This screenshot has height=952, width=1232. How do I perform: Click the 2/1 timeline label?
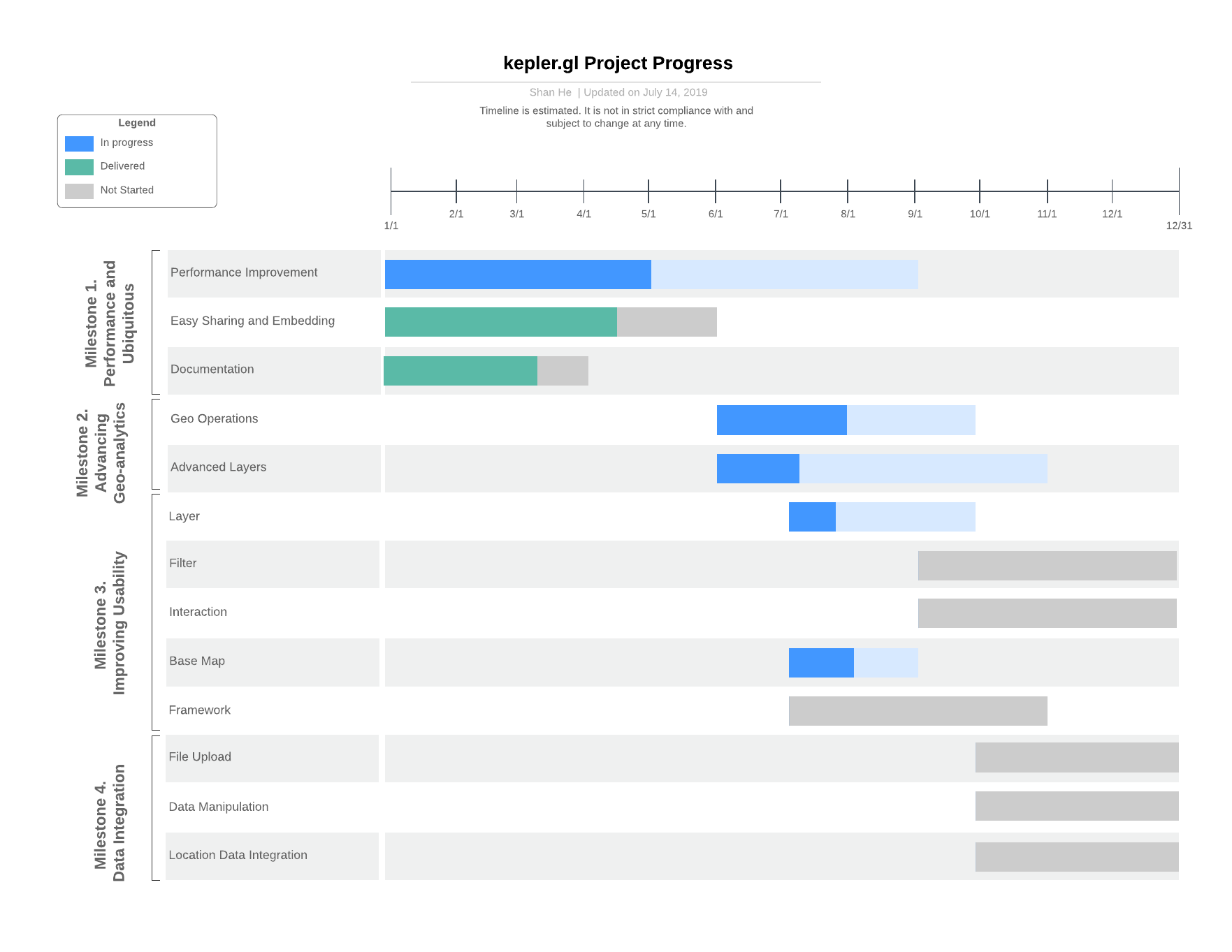pyautogui.click(x=456, y=214)
